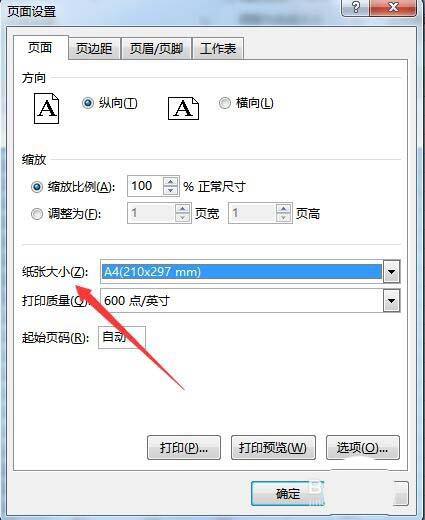Viewport: 425px width, 520px height.
Task: Select the 纵向 radio button
Action: 88,103
